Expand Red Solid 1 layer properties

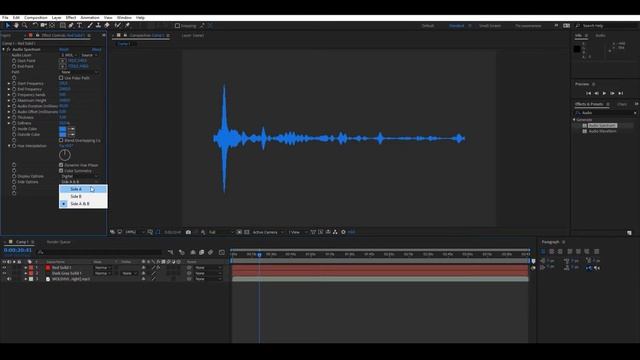click(x=26, y=268)
